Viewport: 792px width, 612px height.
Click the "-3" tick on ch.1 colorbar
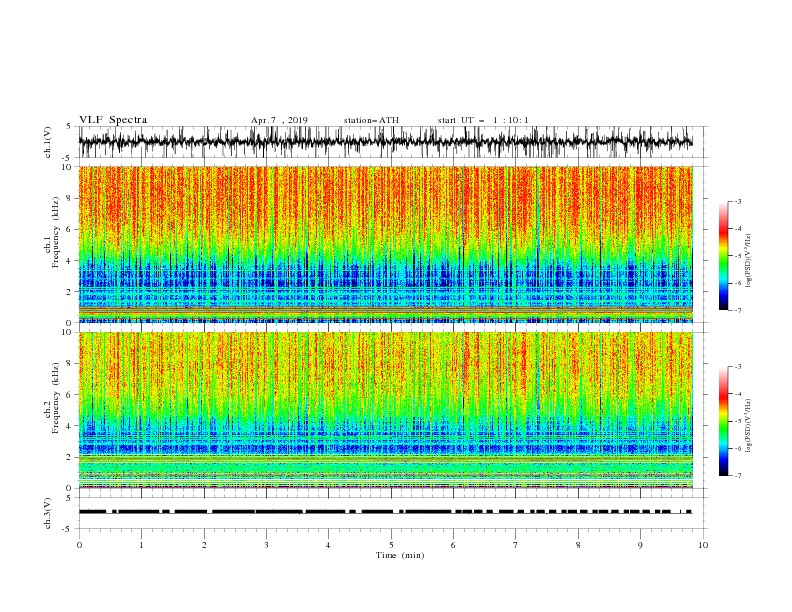coord(738,201)
